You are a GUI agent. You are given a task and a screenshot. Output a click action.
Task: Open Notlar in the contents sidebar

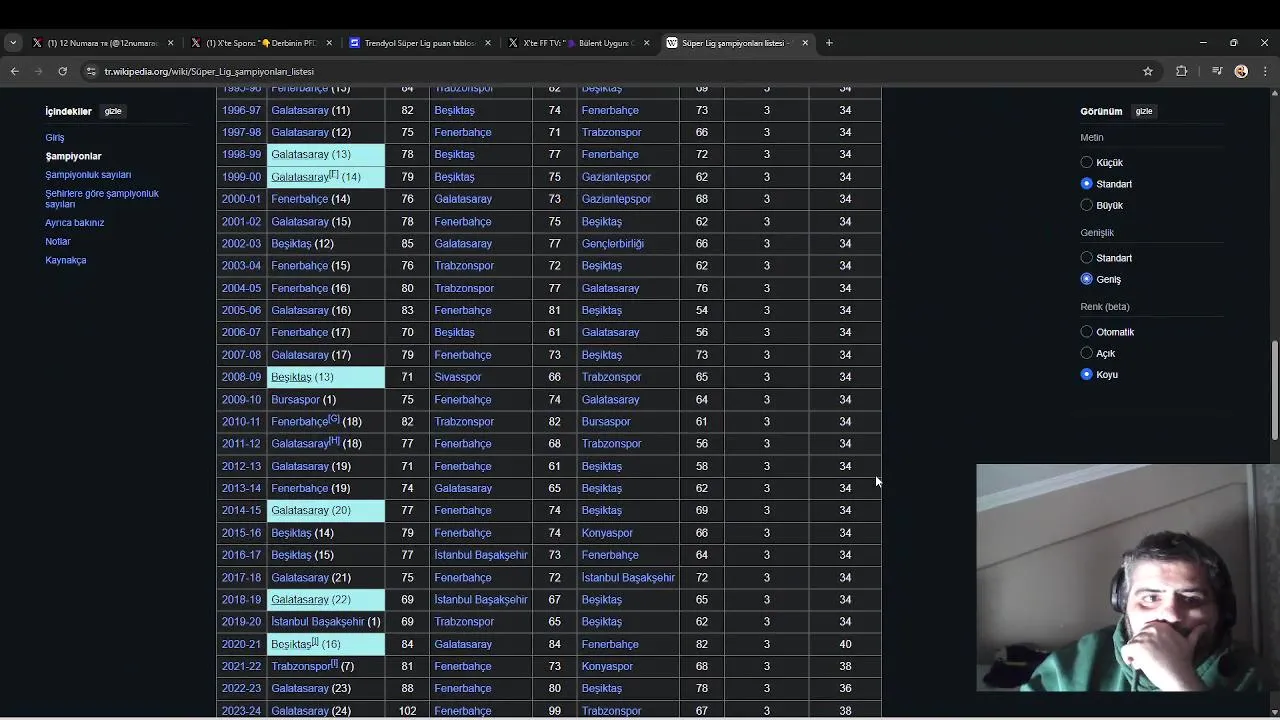click(58, 241)
